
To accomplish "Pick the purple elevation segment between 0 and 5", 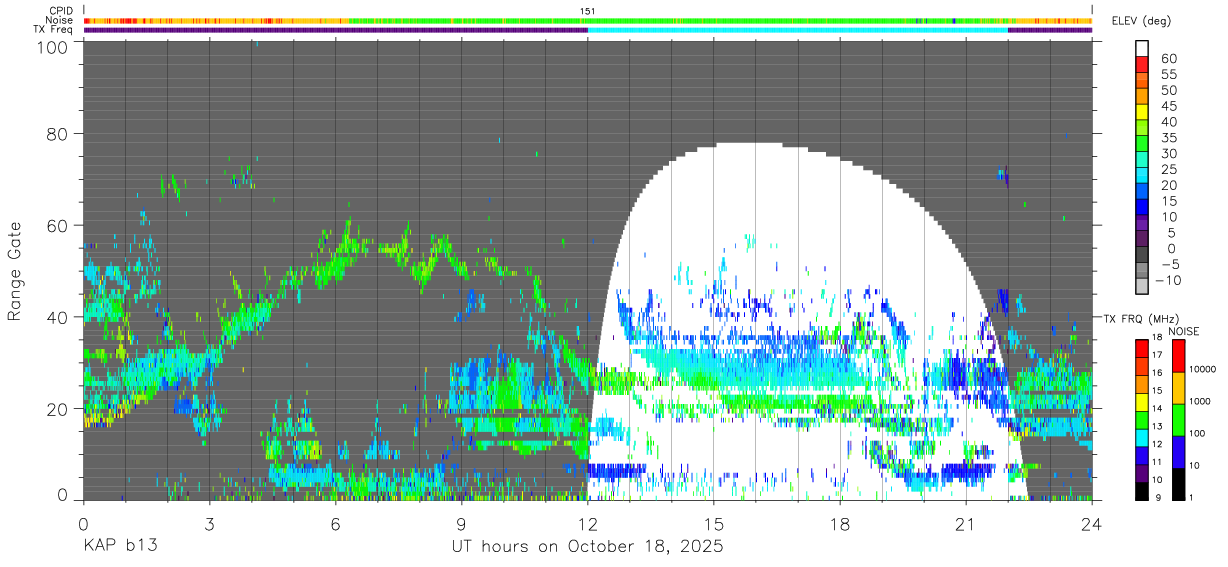I will (1142, 239).
